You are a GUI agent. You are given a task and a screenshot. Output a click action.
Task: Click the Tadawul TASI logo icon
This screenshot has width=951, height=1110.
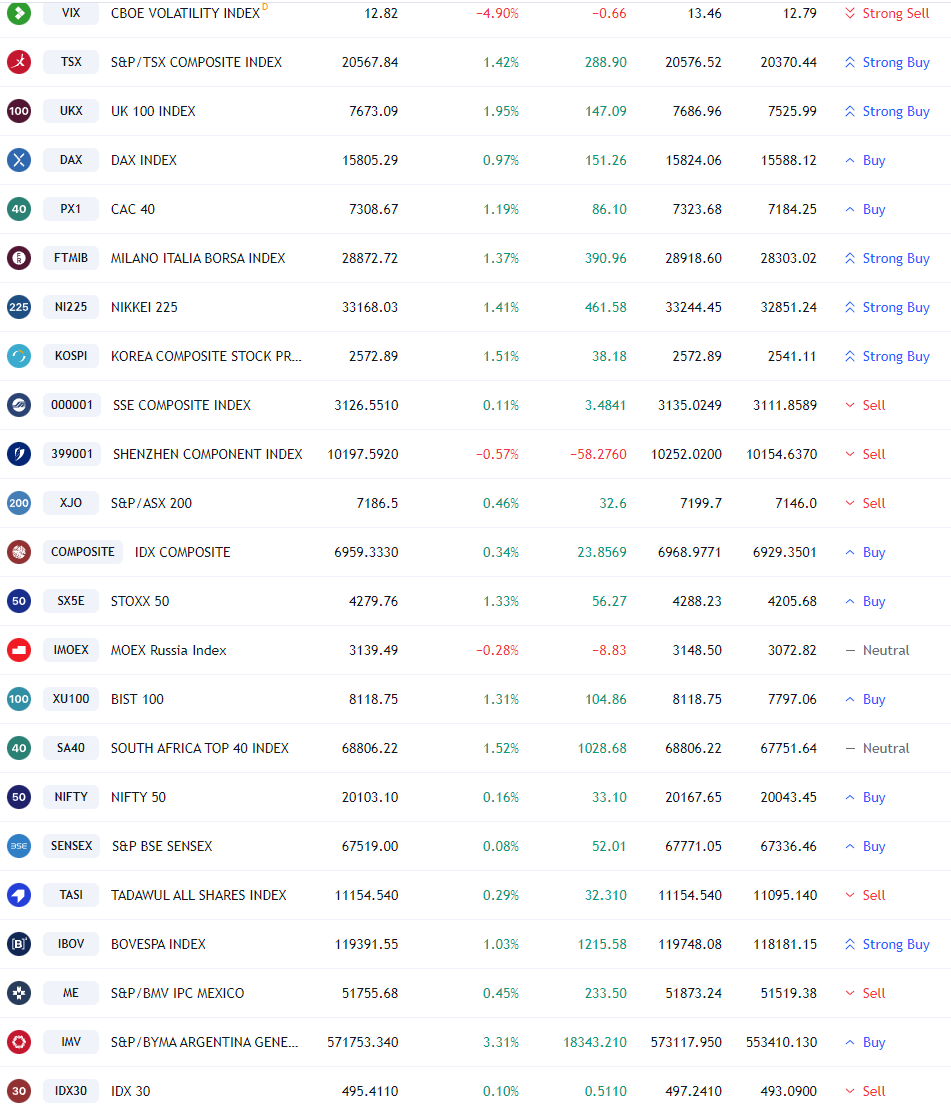tap(19, 896)
